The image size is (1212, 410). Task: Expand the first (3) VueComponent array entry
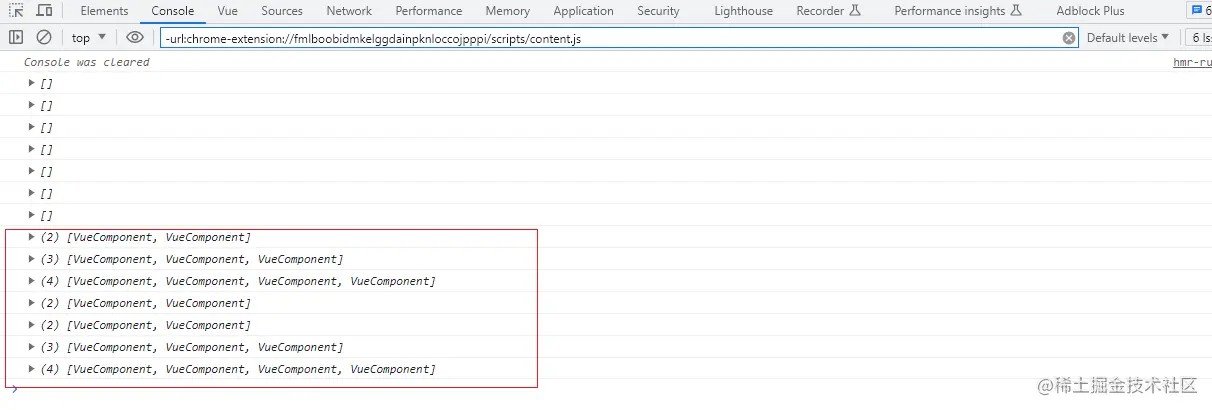click(x=32, y=259)
